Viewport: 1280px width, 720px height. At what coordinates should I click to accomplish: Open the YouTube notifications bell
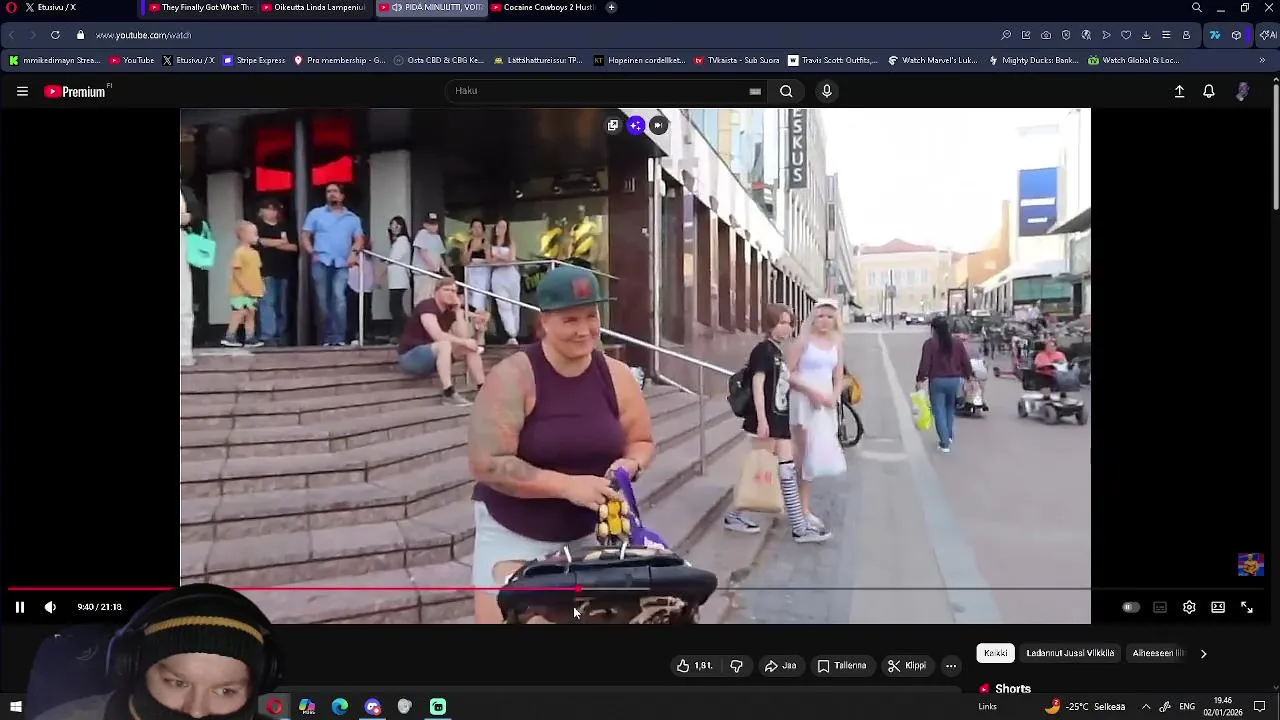[x=1209, y=91]
